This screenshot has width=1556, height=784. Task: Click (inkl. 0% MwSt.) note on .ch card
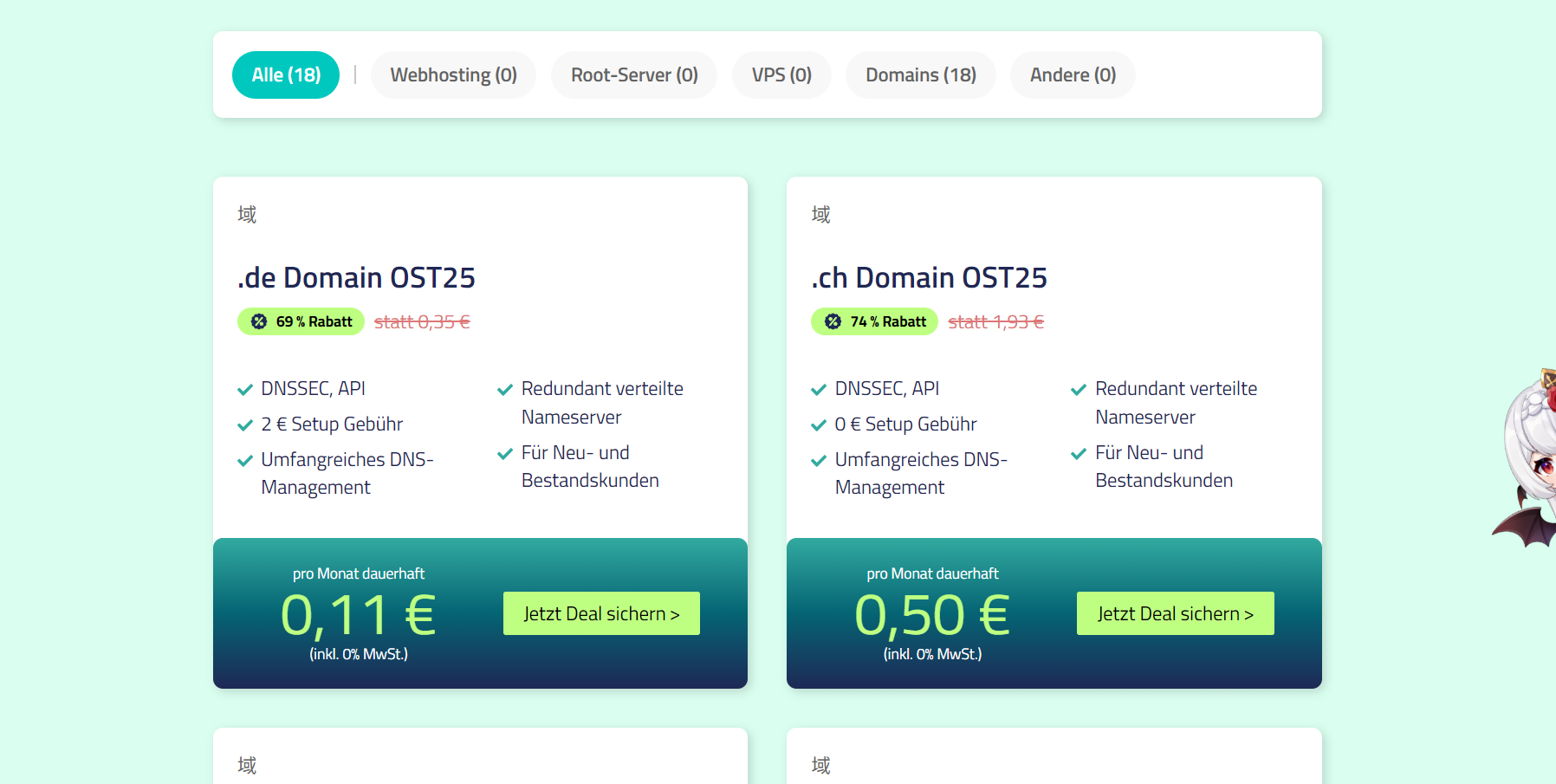932,654
